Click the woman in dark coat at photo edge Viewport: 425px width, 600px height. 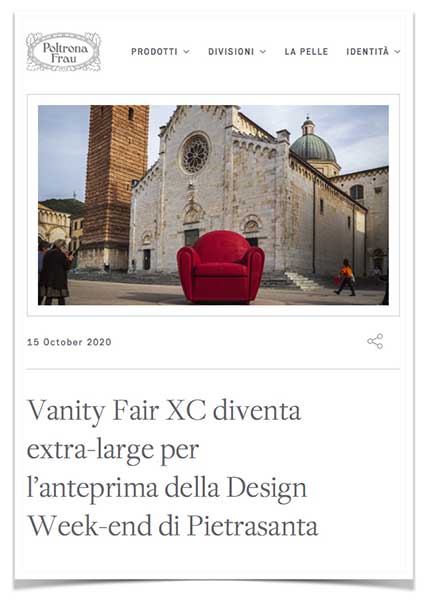pos(56,272)
